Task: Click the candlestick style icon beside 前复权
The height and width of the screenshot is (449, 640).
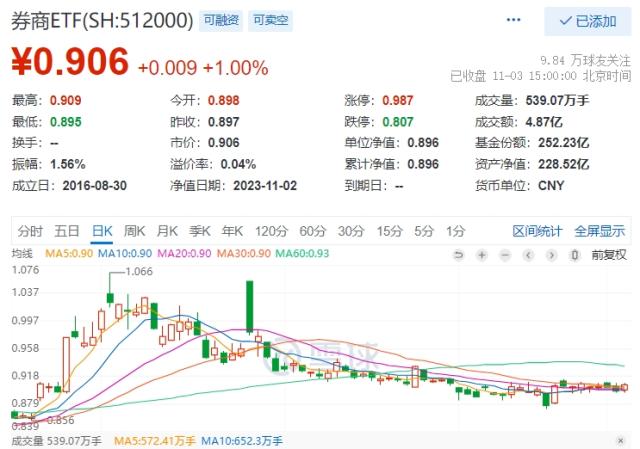Action: [575, 256]
